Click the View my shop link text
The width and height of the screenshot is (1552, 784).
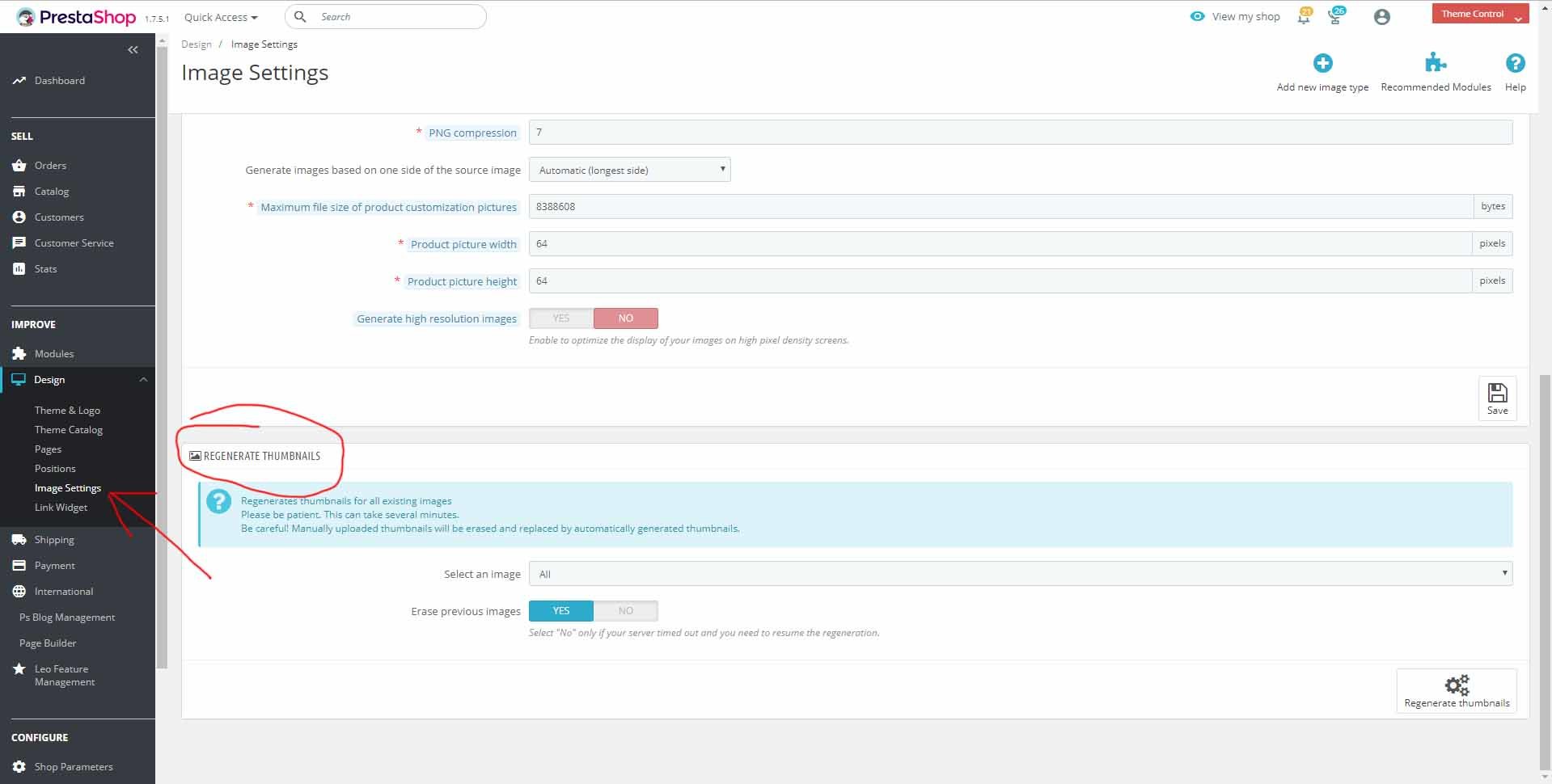coord(1245,16)
